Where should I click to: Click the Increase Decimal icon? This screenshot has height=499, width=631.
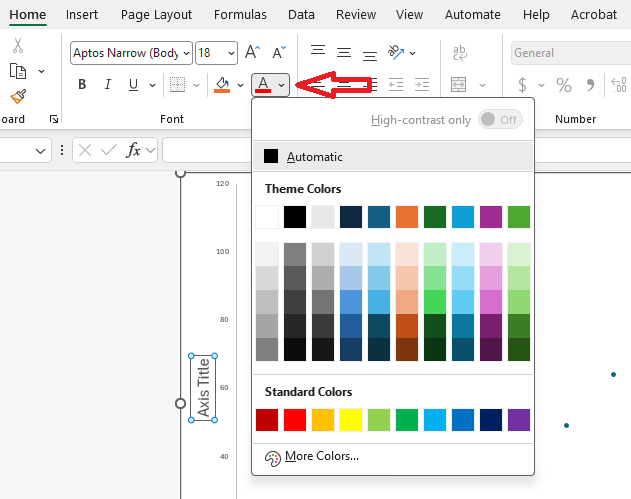(x=619, y=85)
